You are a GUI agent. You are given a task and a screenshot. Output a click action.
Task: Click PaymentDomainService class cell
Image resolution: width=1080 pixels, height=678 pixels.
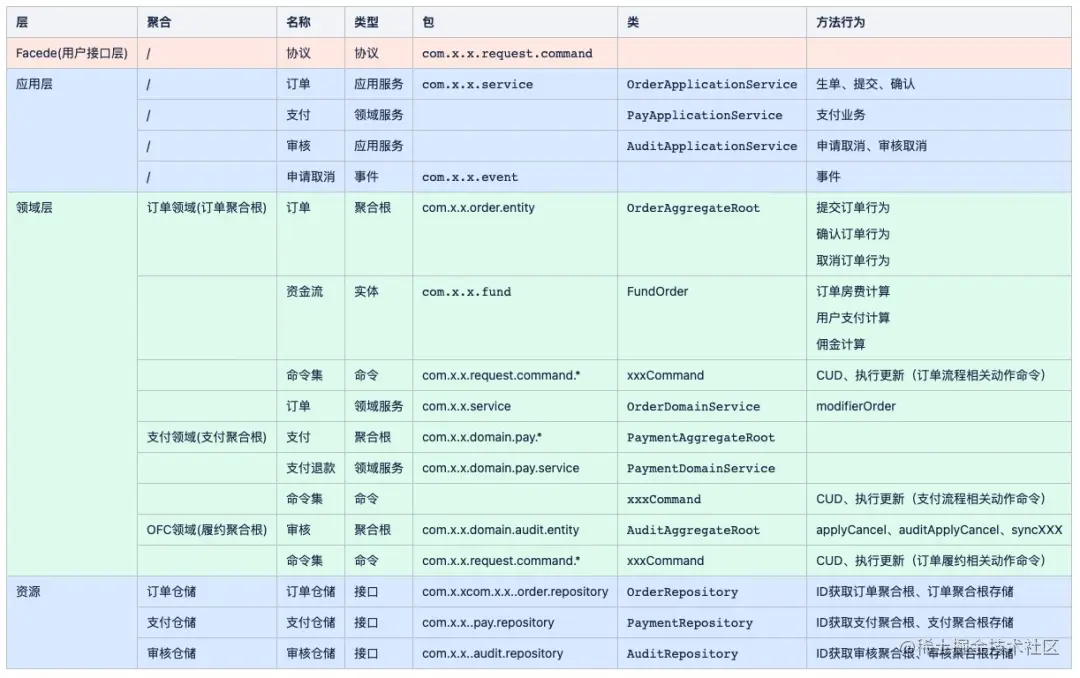point(712,468)
